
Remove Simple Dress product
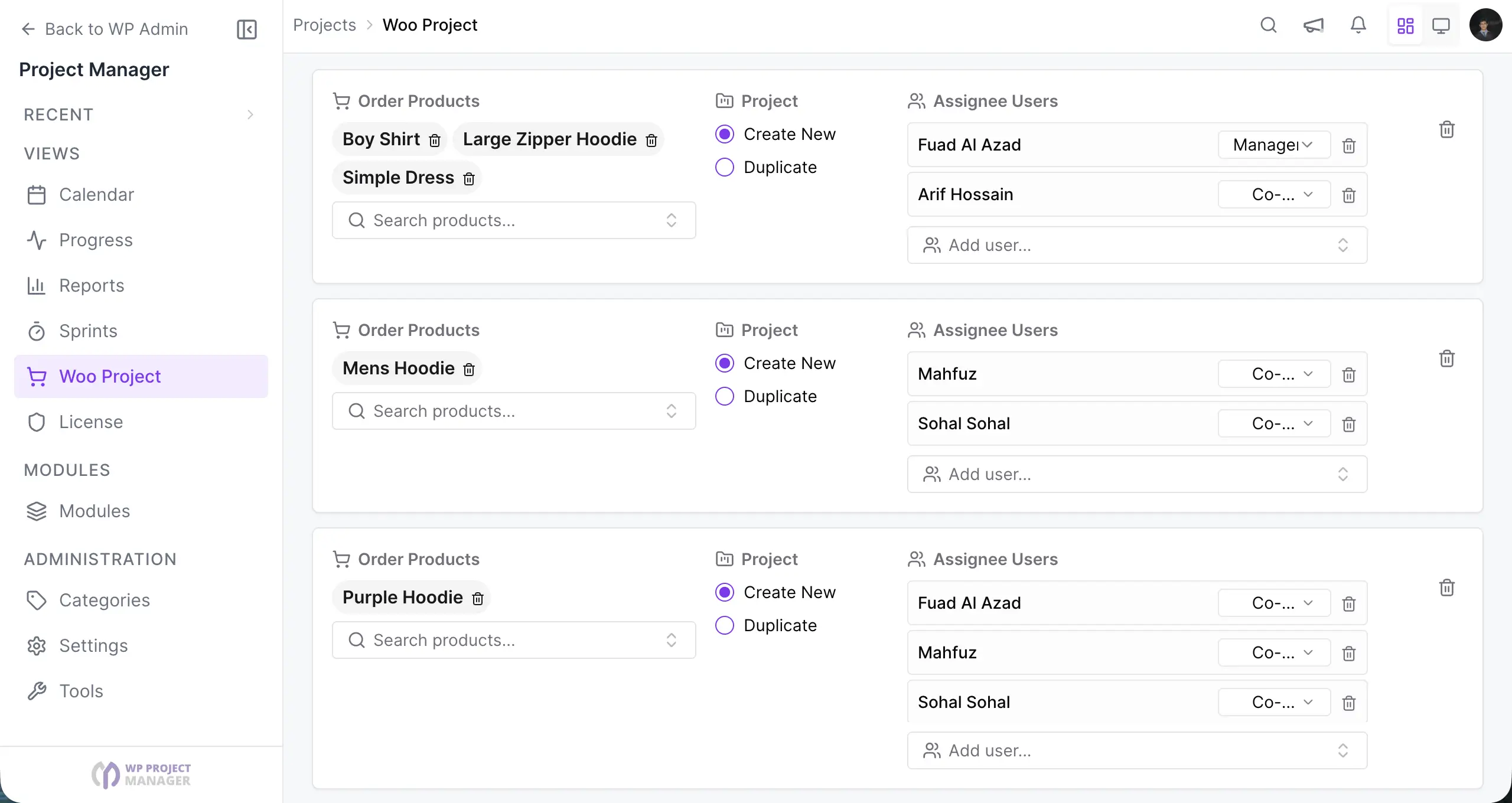[x=468, y=178]
